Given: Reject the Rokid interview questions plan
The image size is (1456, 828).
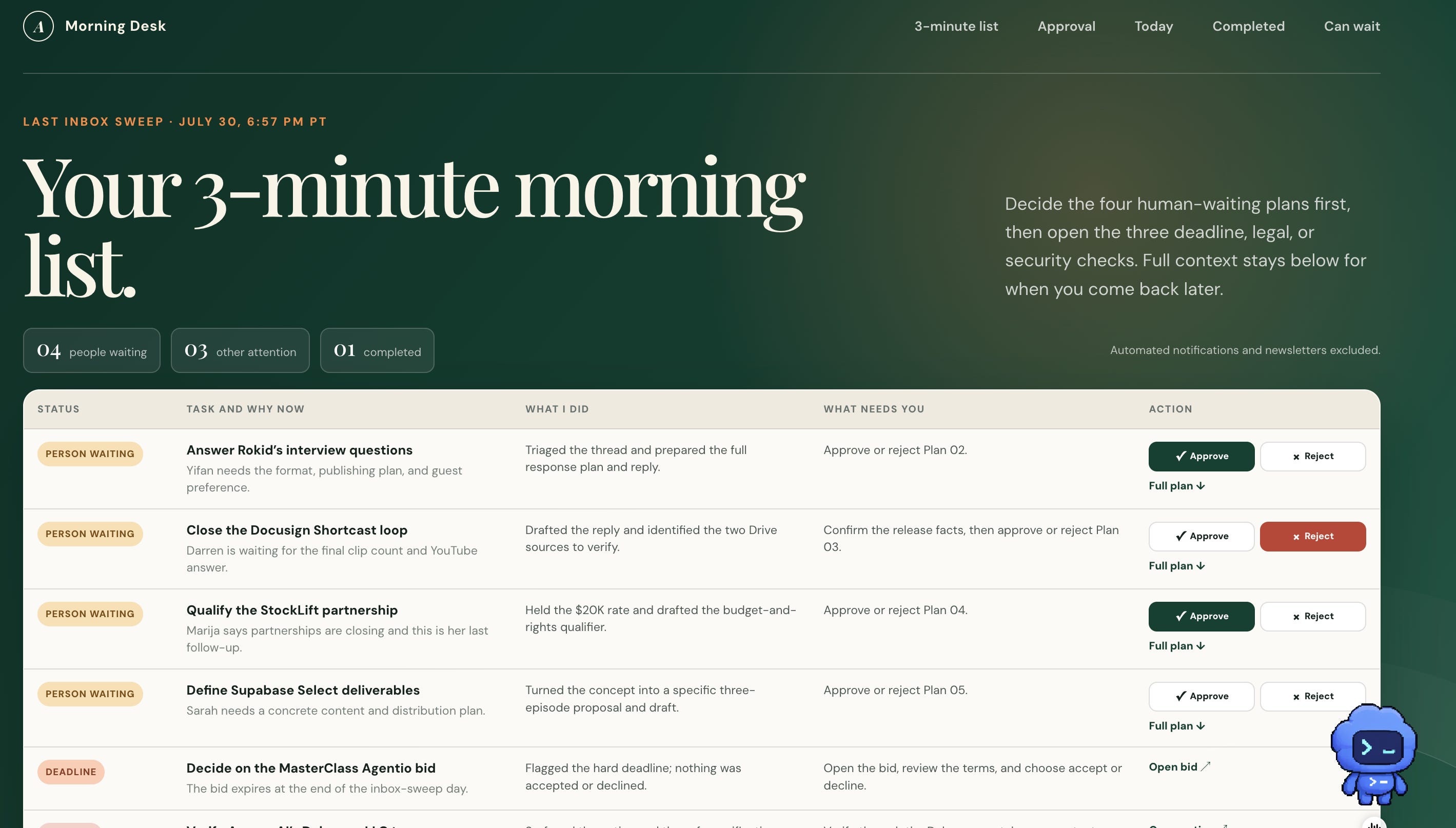Looking at the screenshot, I should tap(1313, 456).
